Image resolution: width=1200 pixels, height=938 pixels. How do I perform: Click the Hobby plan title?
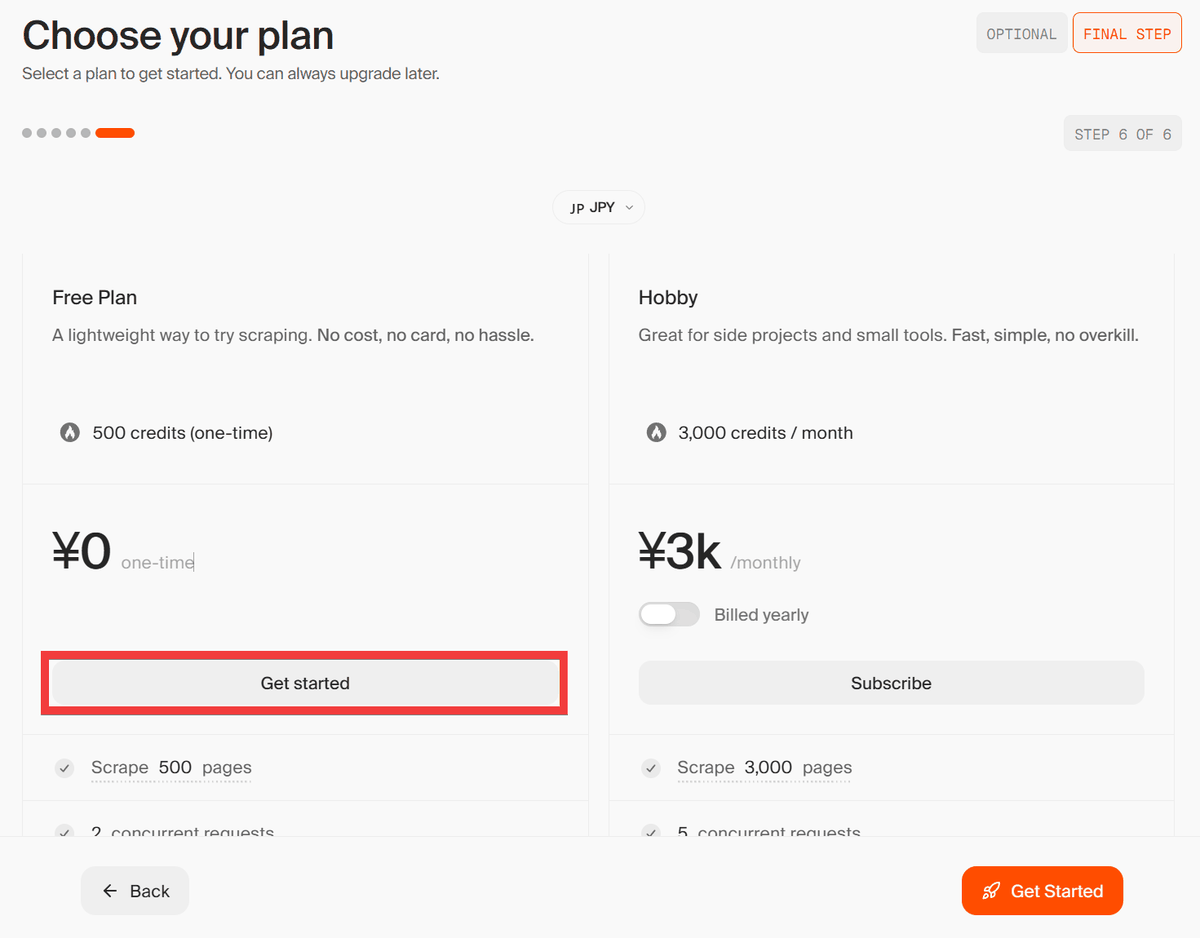click(x=668, y=298)
